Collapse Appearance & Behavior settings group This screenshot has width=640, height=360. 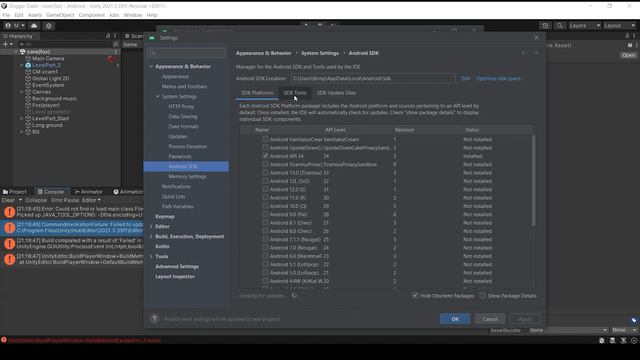point(151,67)
